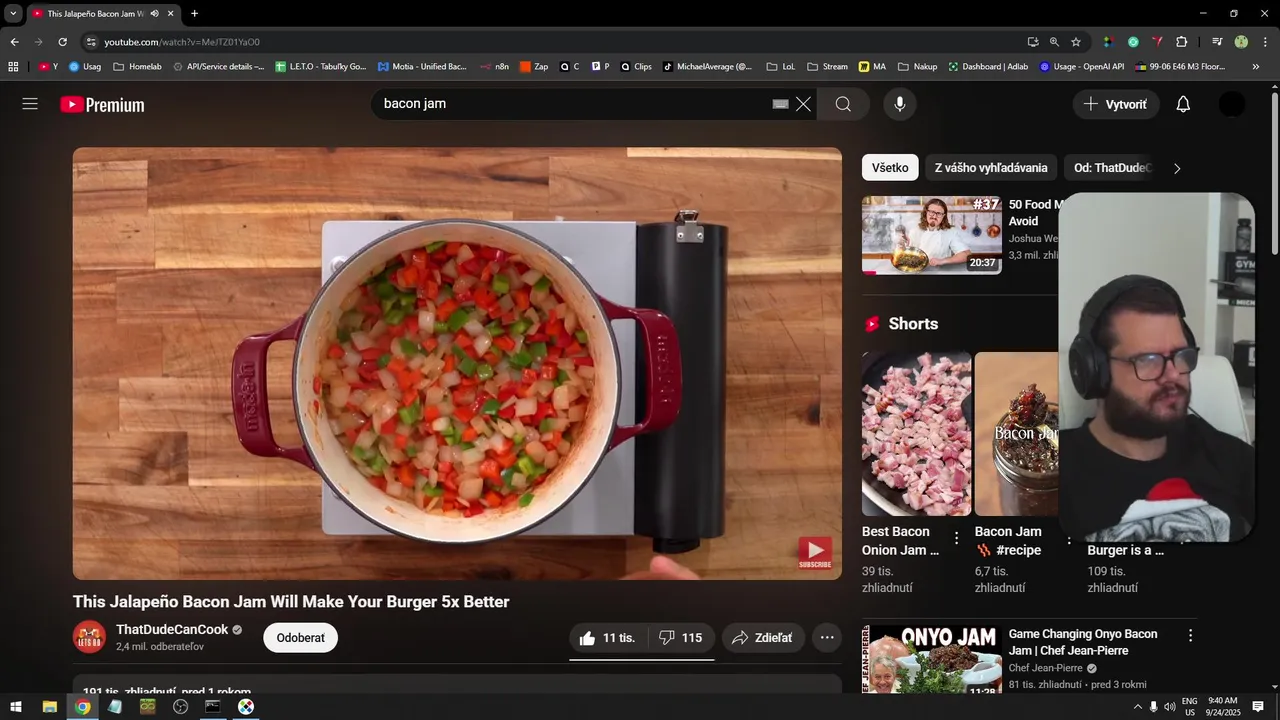Open the on-screen keyboard in search box

tap(781, 104)
